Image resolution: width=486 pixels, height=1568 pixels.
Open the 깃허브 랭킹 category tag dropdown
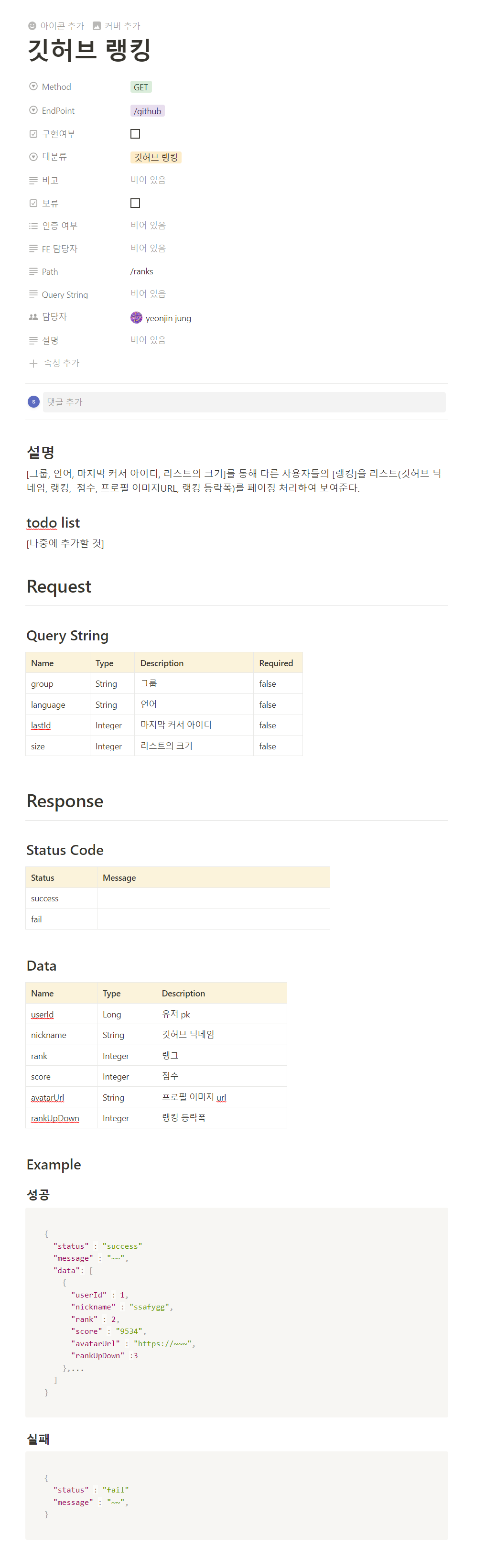click(x=156, y=157)
